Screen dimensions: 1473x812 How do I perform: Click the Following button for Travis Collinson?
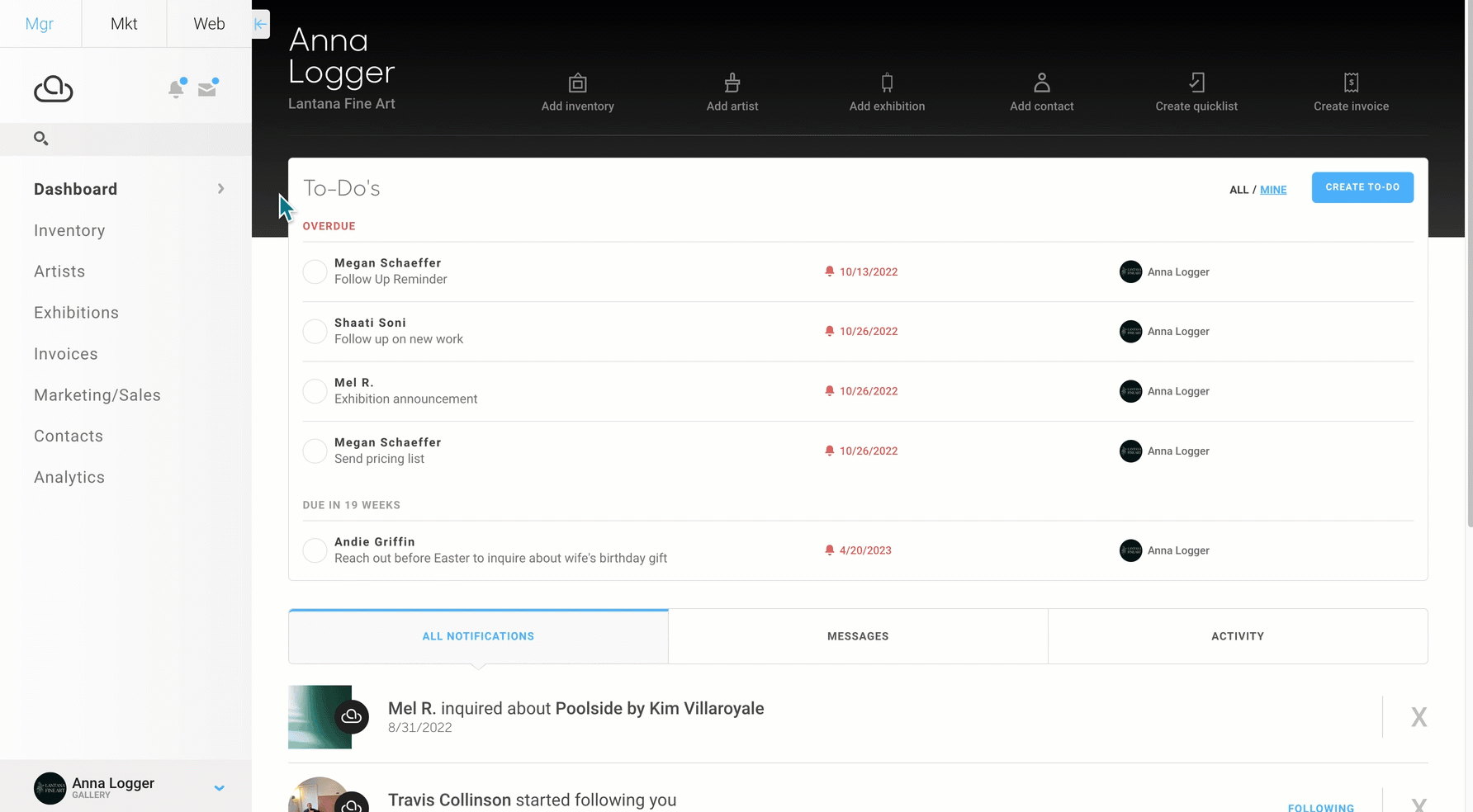[x=1321, y=807]
